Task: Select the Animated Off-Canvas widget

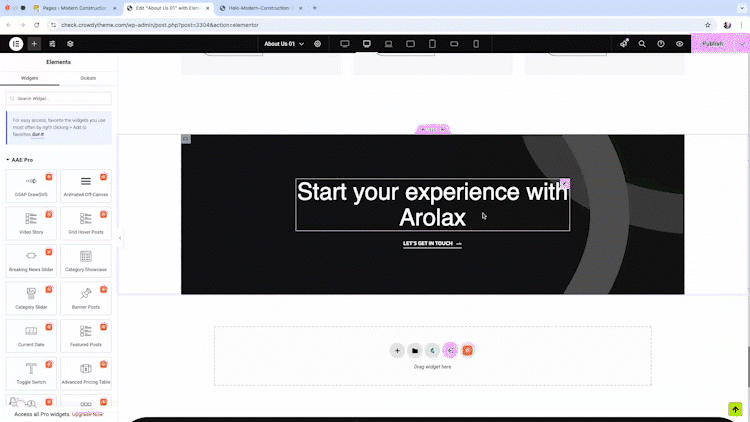Action: (86, 186)
